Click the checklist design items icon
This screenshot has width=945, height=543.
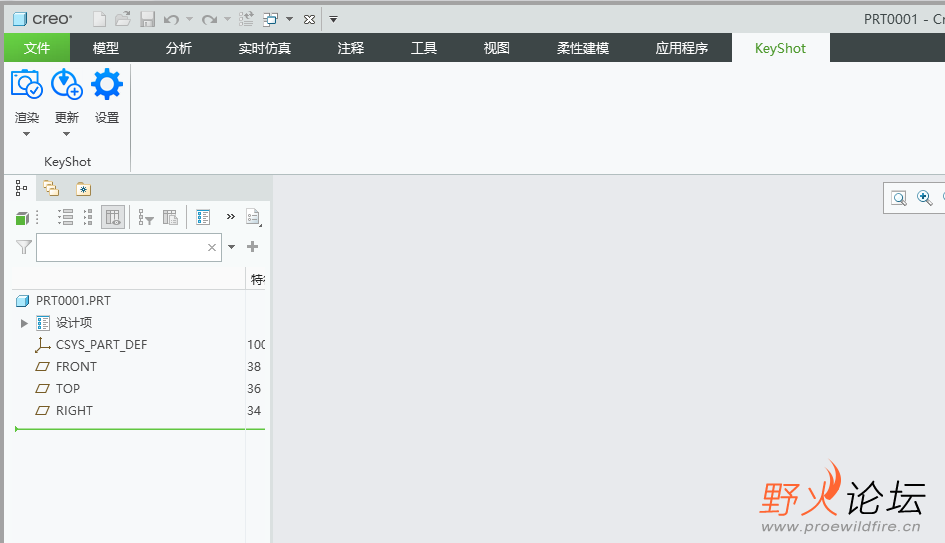click(203, 217)
